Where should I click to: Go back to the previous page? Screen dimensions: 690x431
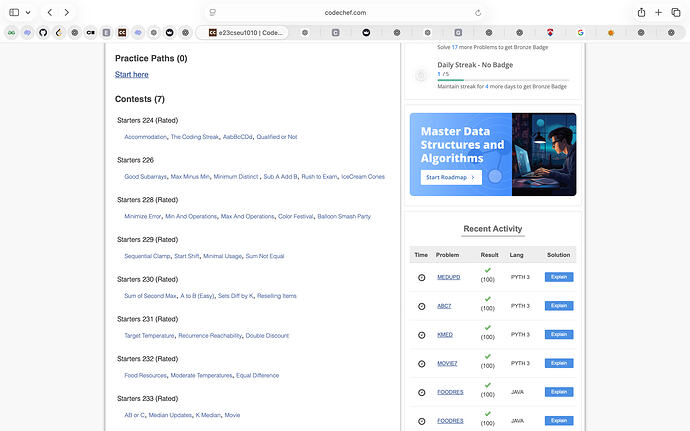50,12
